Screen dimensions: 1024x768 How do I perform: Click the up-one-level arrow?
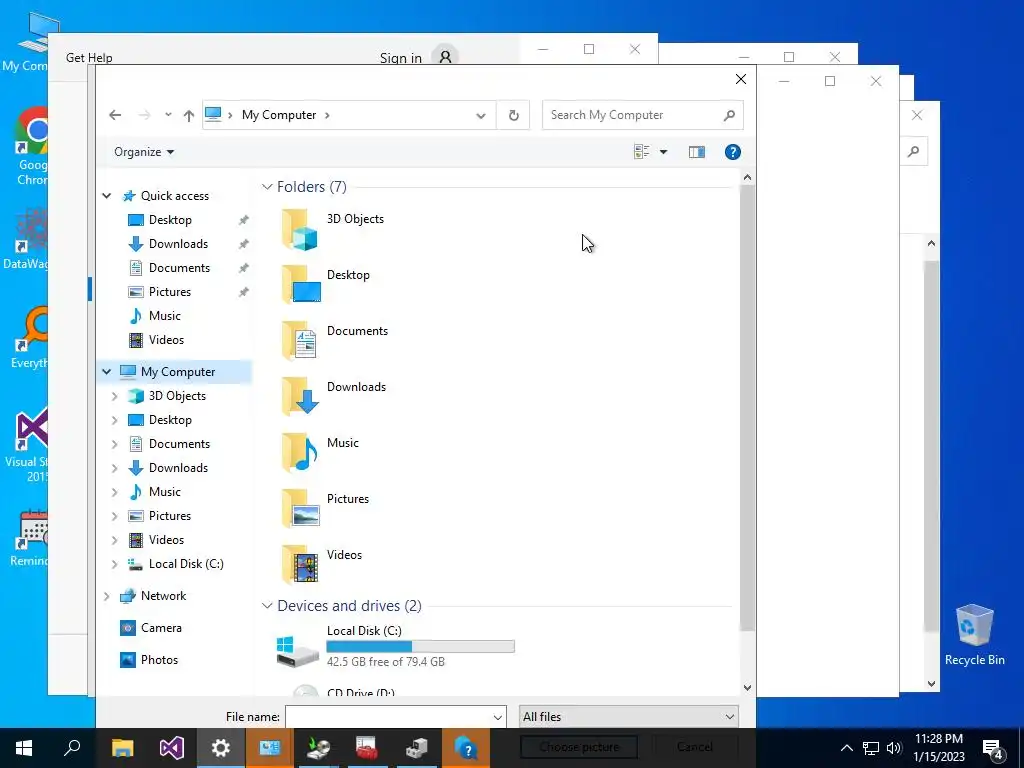(x=189, y=116)
